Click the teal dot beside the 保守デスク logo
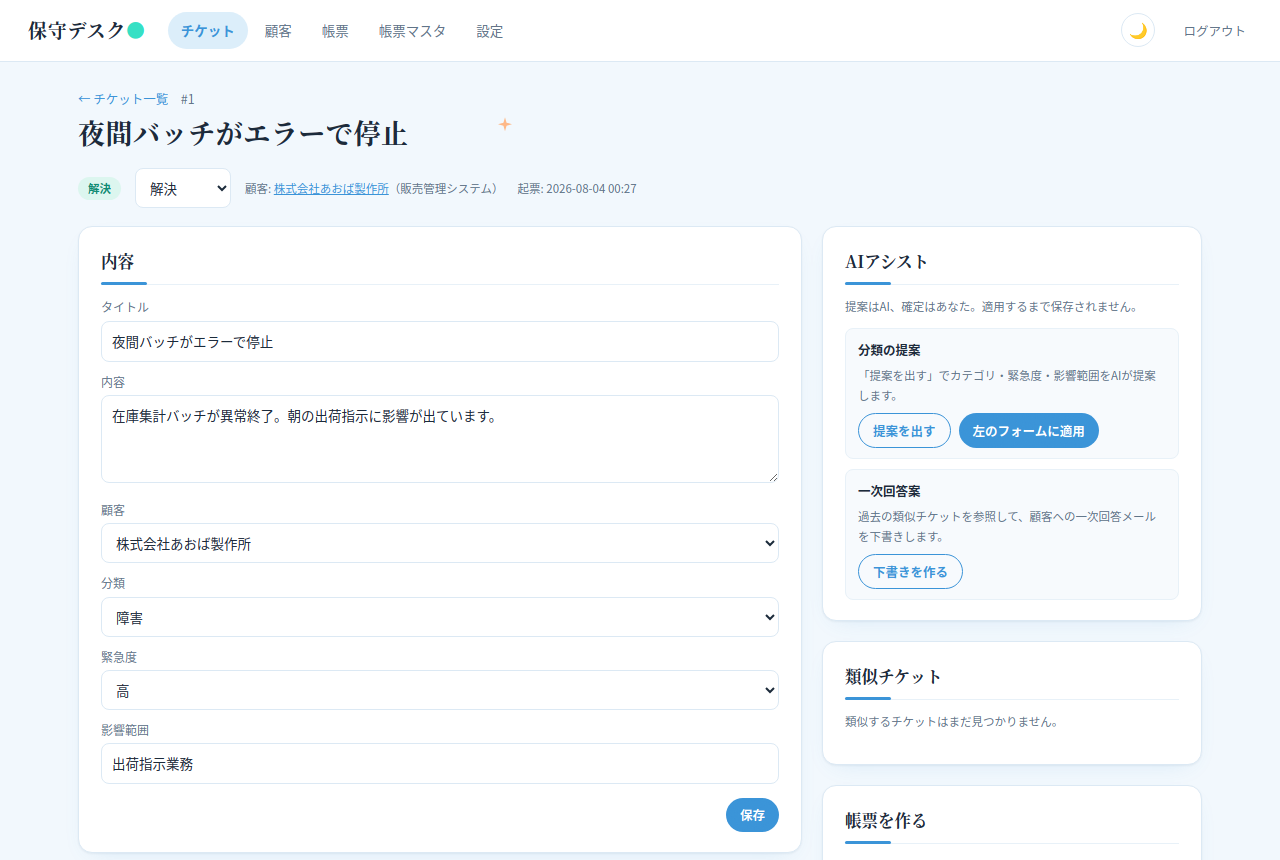1280x860 pixels. pos(136,31)
